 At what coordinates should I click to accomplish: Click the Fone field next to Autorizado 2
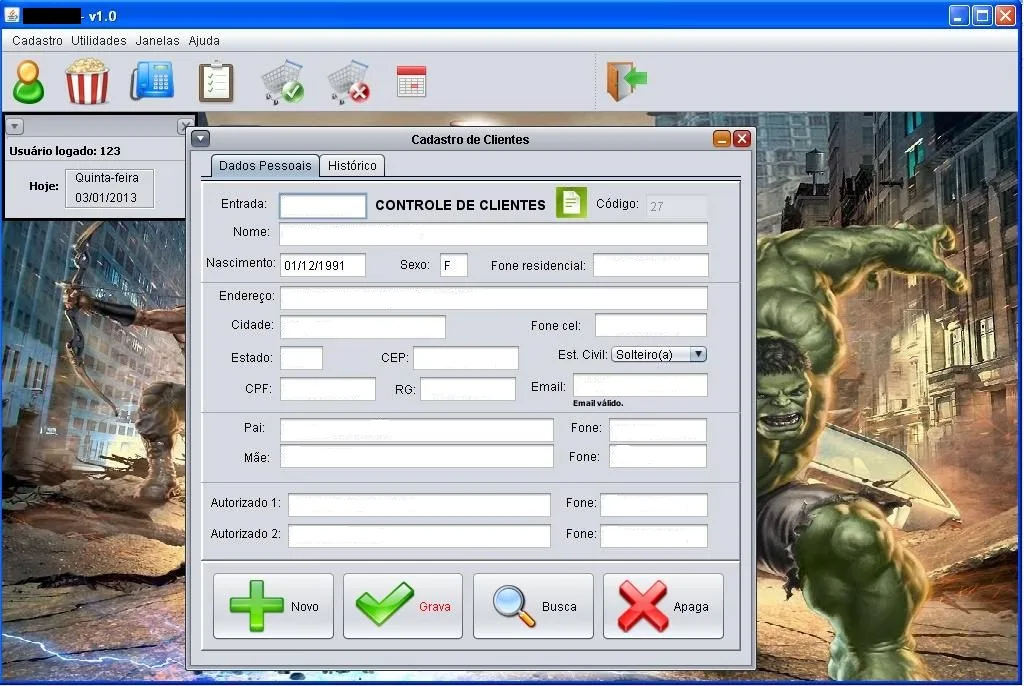pyautogui.click(x=654, y=536)
